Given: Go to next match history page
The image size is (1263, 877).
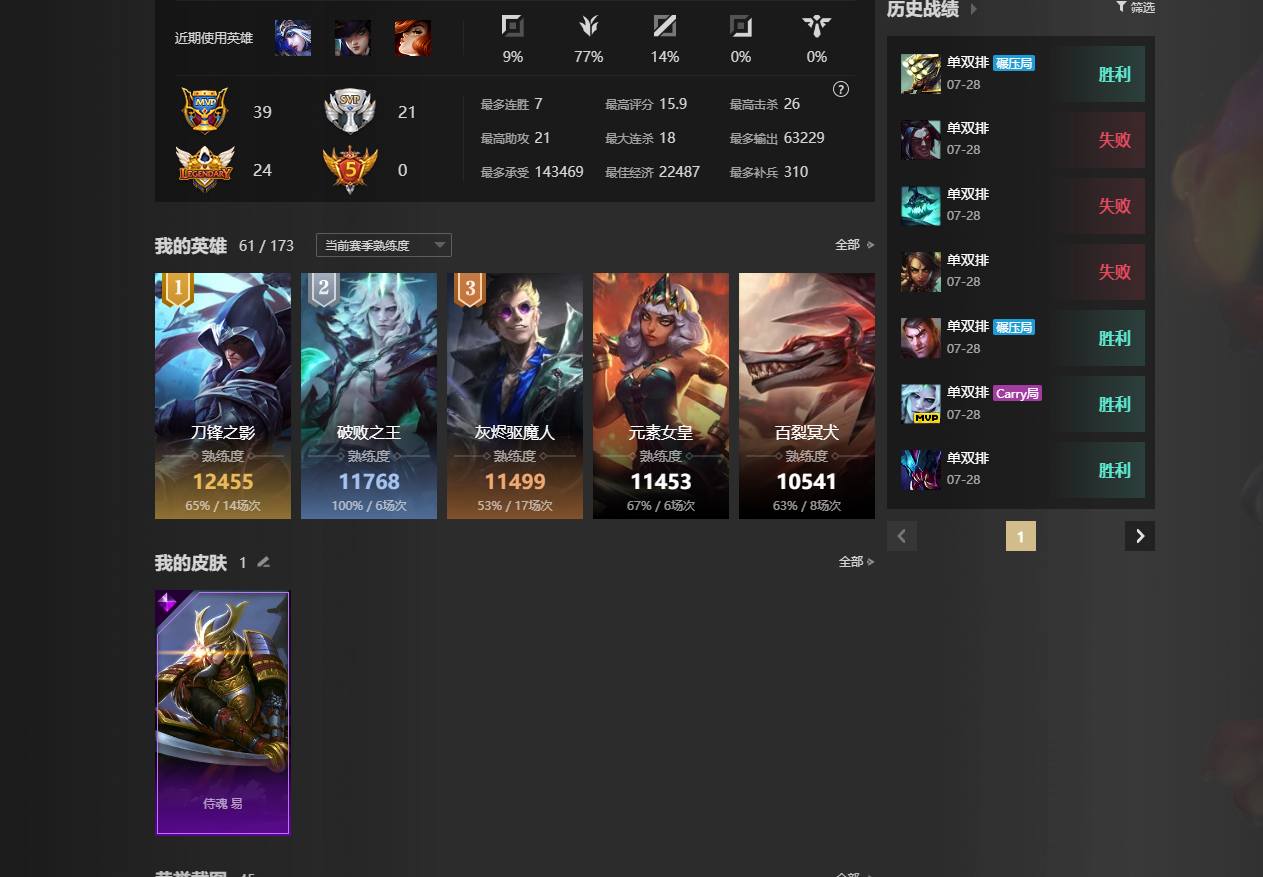Looking at the screenshot, I should click(x=1140, y=536).
